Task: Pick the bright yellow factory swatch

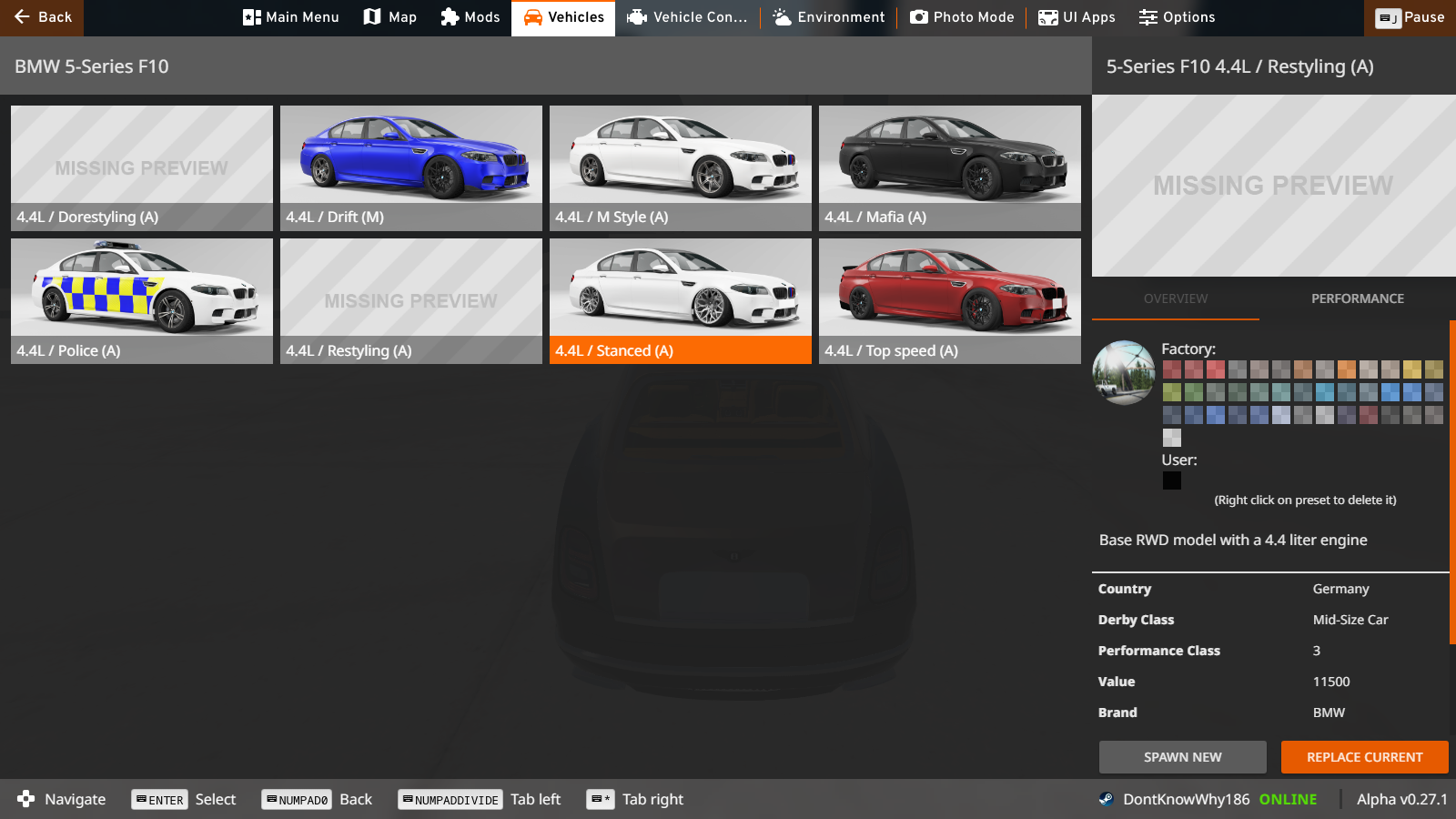Action: coord(1412,369)
